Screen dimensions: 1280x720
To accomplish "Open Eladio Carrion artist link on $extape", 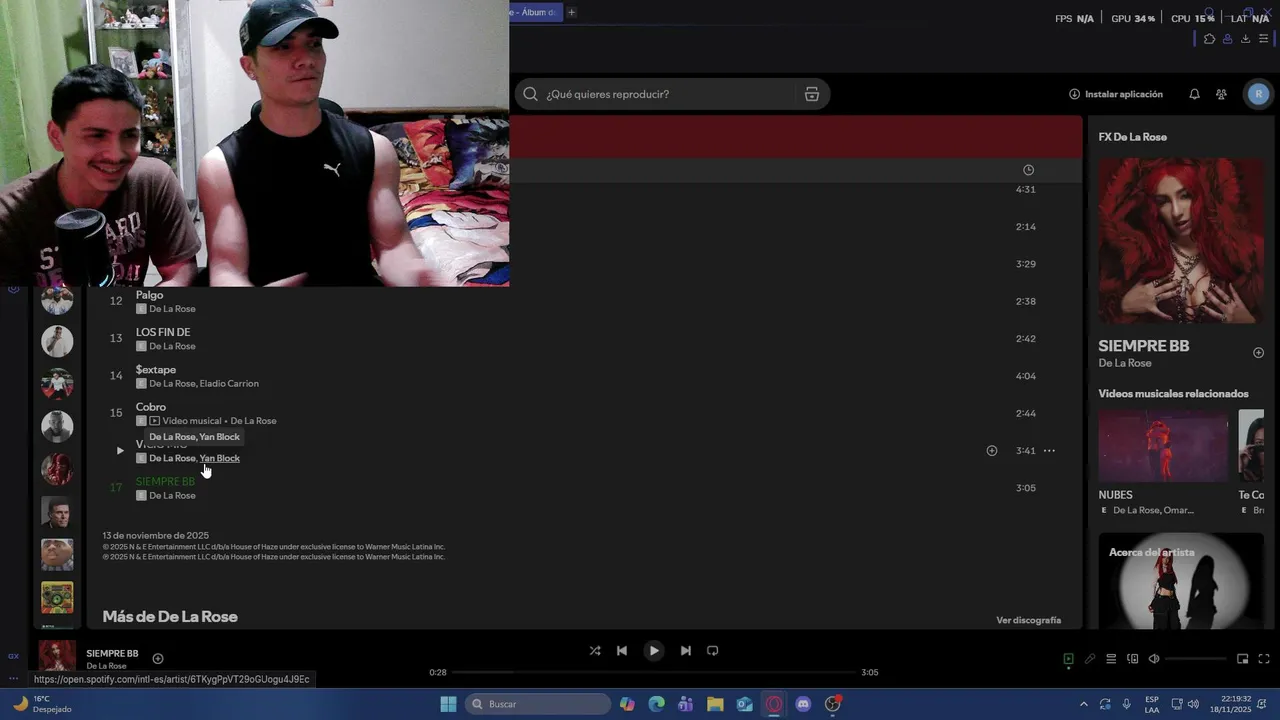I will click(229, 384).
